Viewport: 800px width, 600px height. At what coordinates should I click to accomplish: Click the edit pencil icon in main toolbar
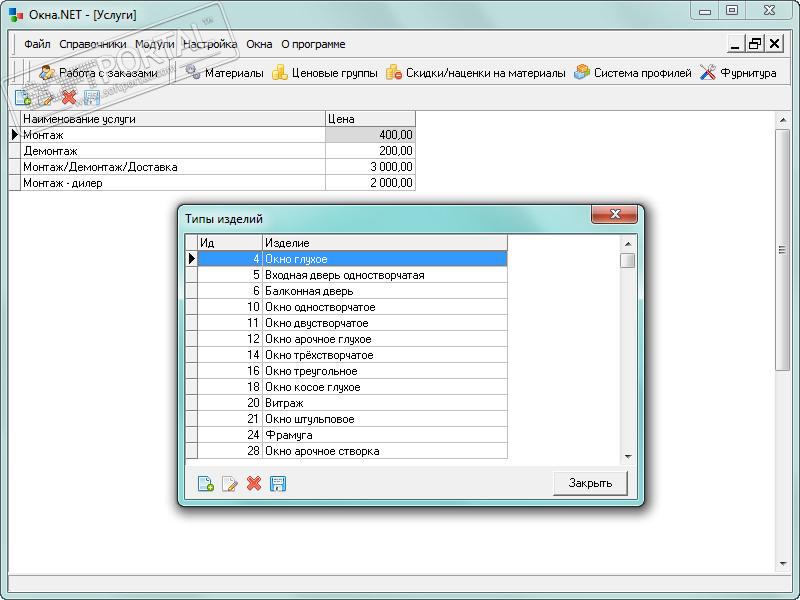coord(46,97)
